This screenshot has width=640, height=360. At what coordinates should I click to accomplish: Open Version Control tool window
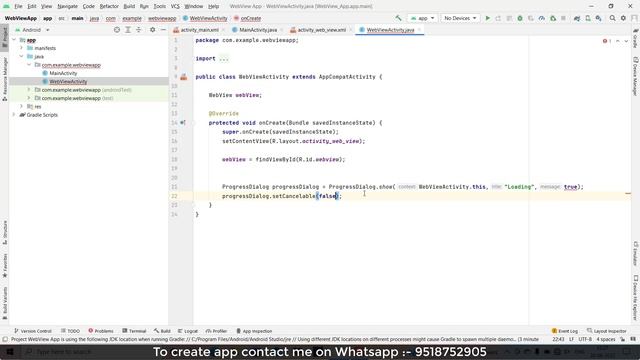pyautogui.click(x=33, y=331)
